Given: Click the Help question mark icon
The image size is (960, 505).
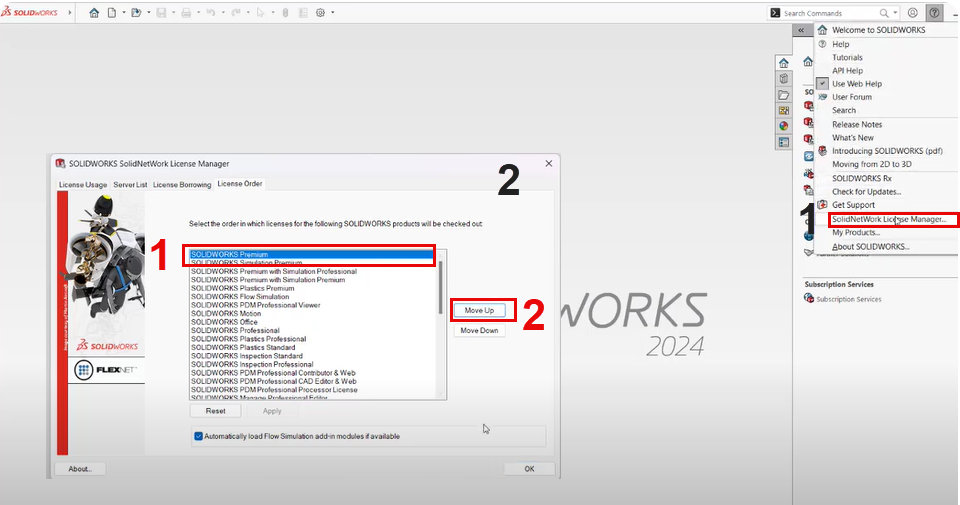Looking at the screenshot, I should point(934,13).
